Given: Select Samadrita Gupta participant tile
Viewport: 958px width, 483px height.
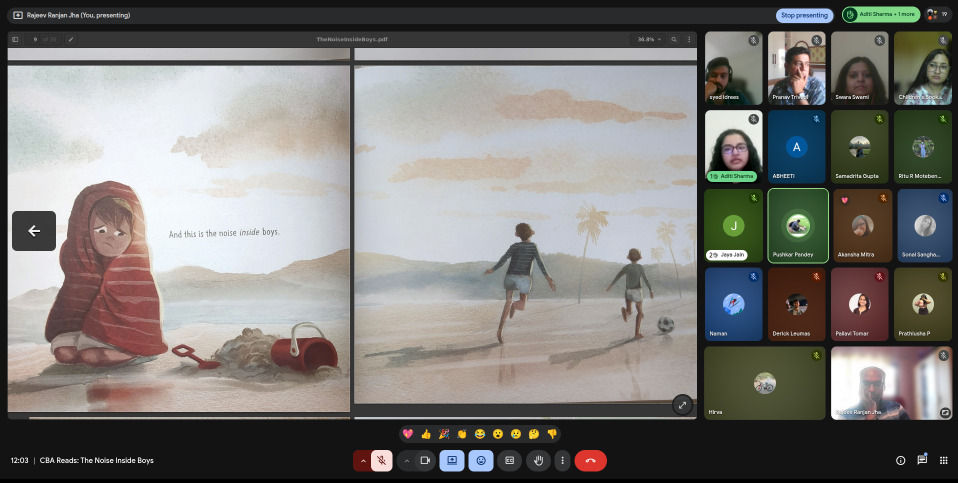Looking at the screenshot, I should tap(860, 147).
